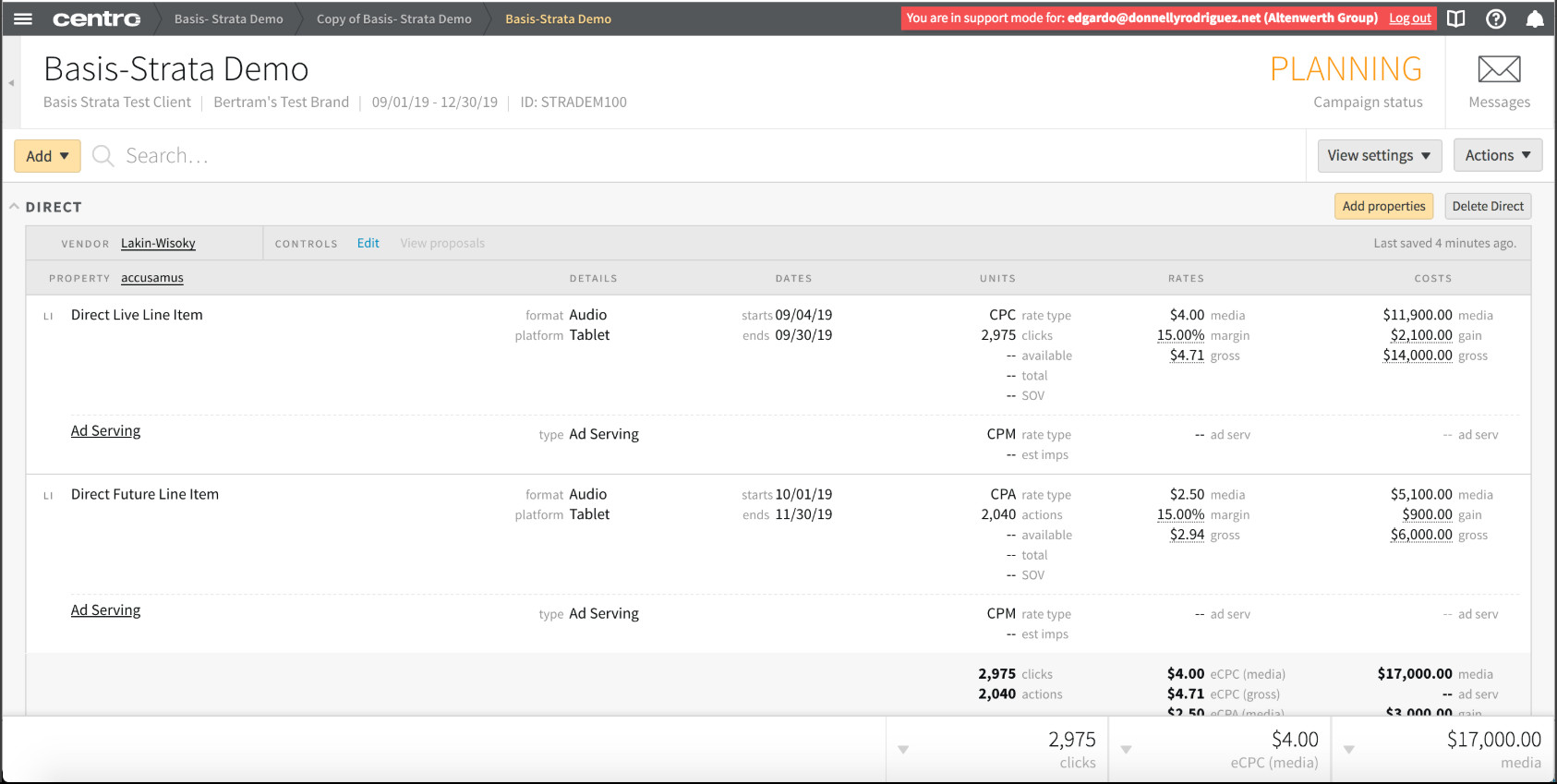
Task: Open Messages envelope icon
Action: pos(1499,69)
